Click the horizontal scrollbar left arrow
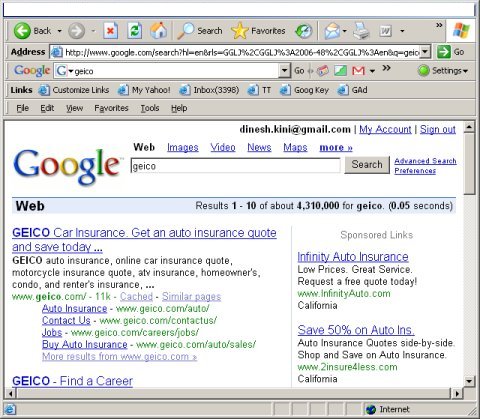This screenshot has width=480, height=419. [x=11, y=394]
